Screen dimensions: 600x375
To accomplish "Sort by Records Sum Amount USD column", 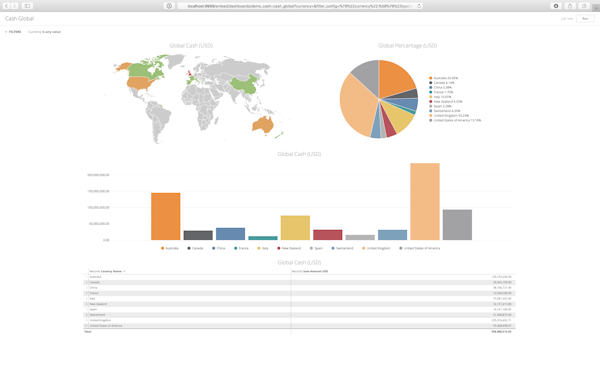I will pos(310,271).
